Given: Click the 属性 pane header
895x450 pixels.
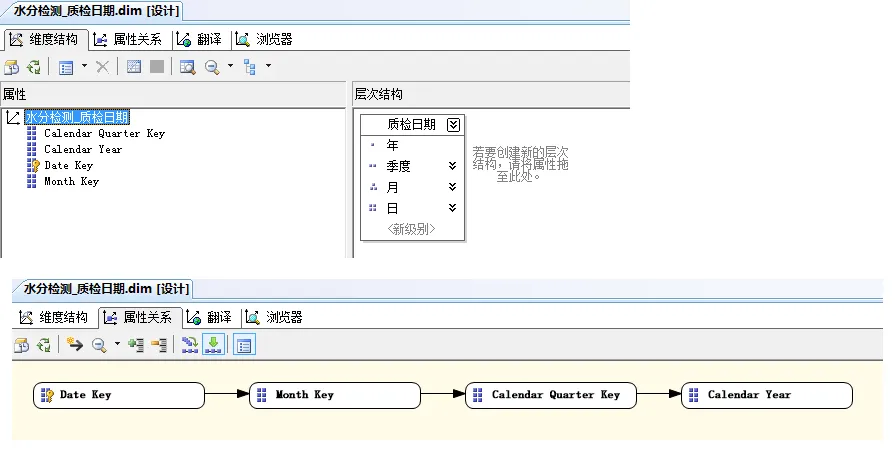Looking at the screenshot, I should 174,94.
